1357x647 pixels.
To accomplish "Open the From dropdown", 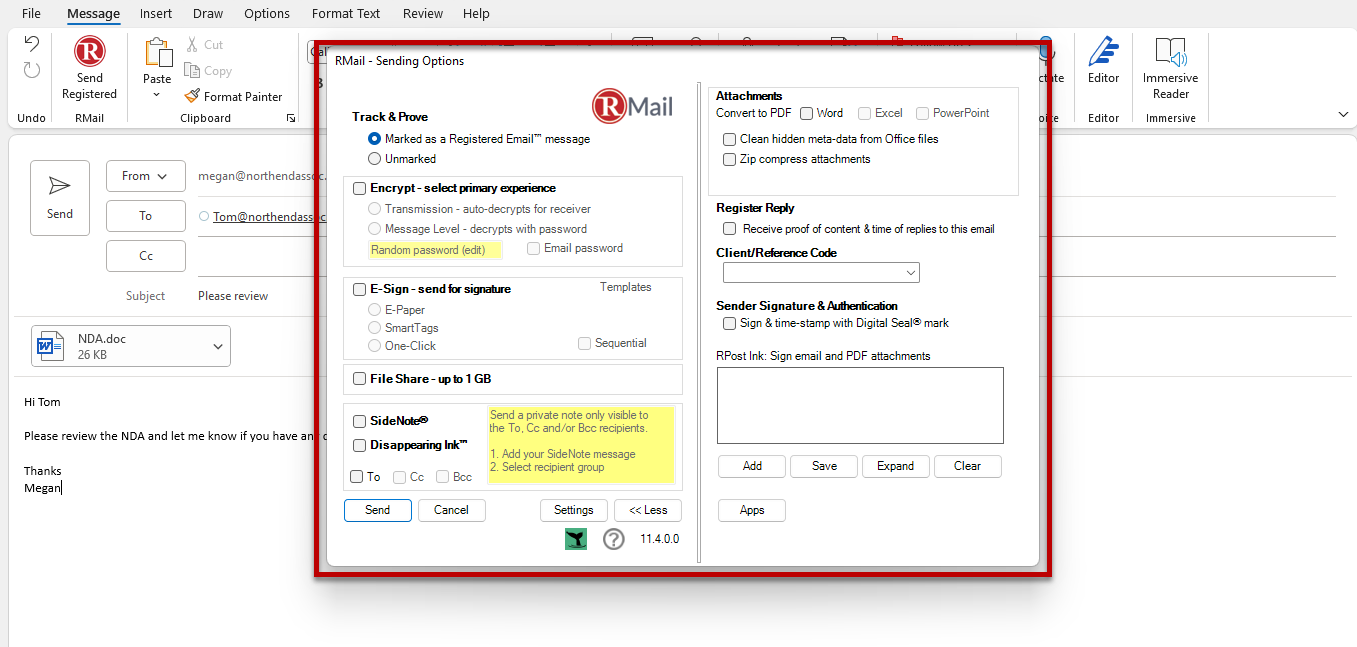I will (145, 176).
